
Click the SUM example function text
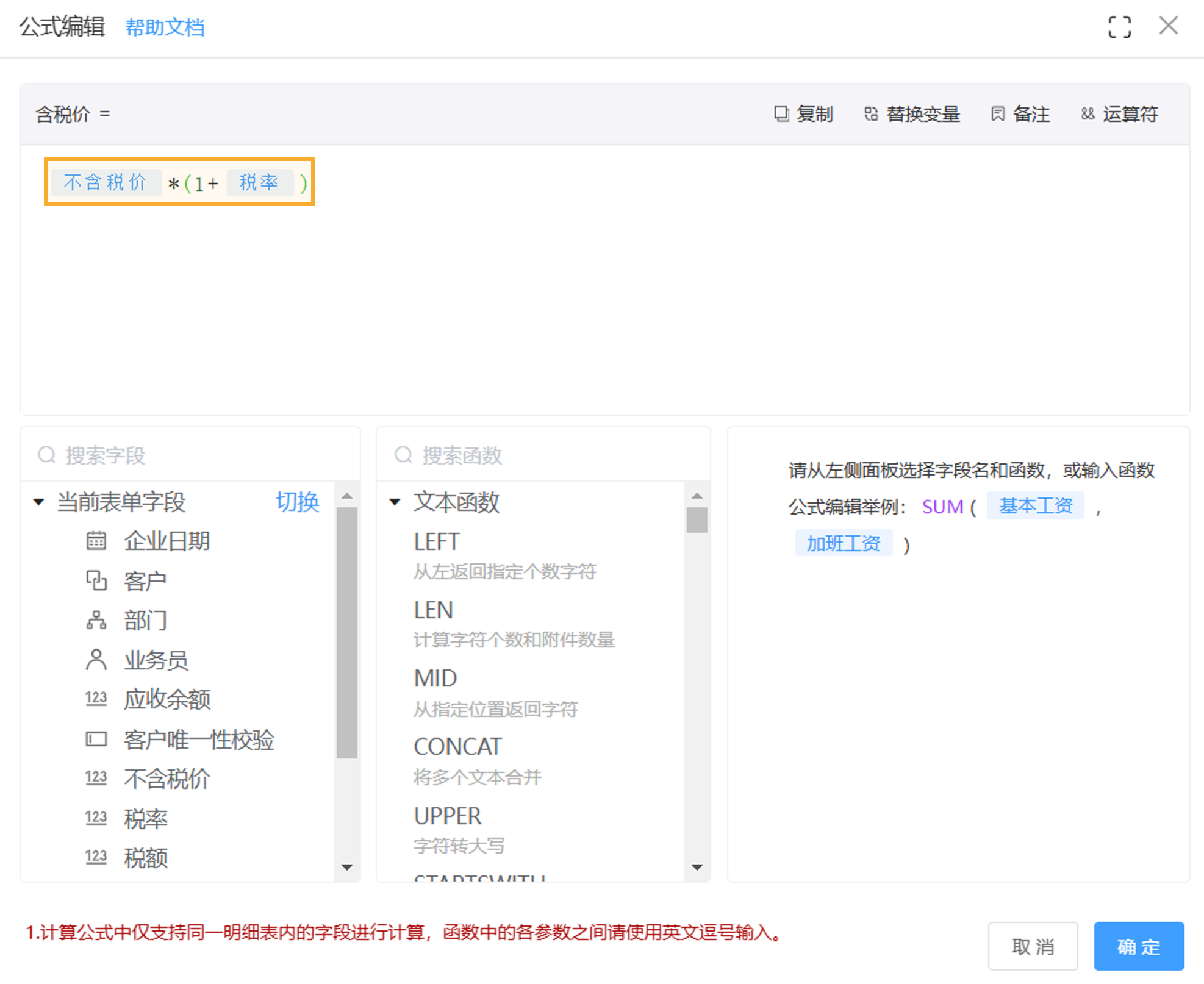(x=942, y=507)
